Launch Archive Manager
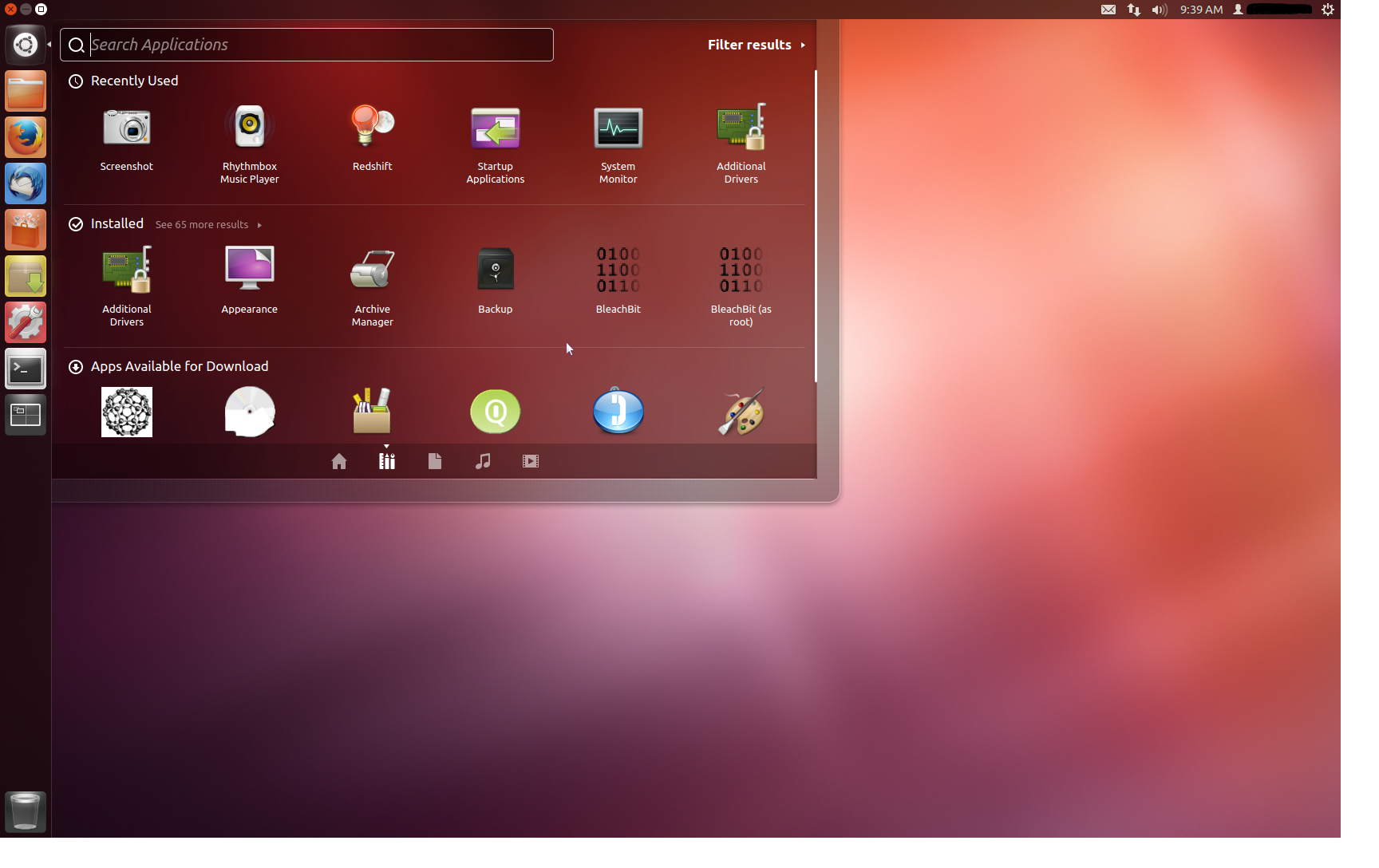This screenshot has height=868, width=1379. (372, 286)
